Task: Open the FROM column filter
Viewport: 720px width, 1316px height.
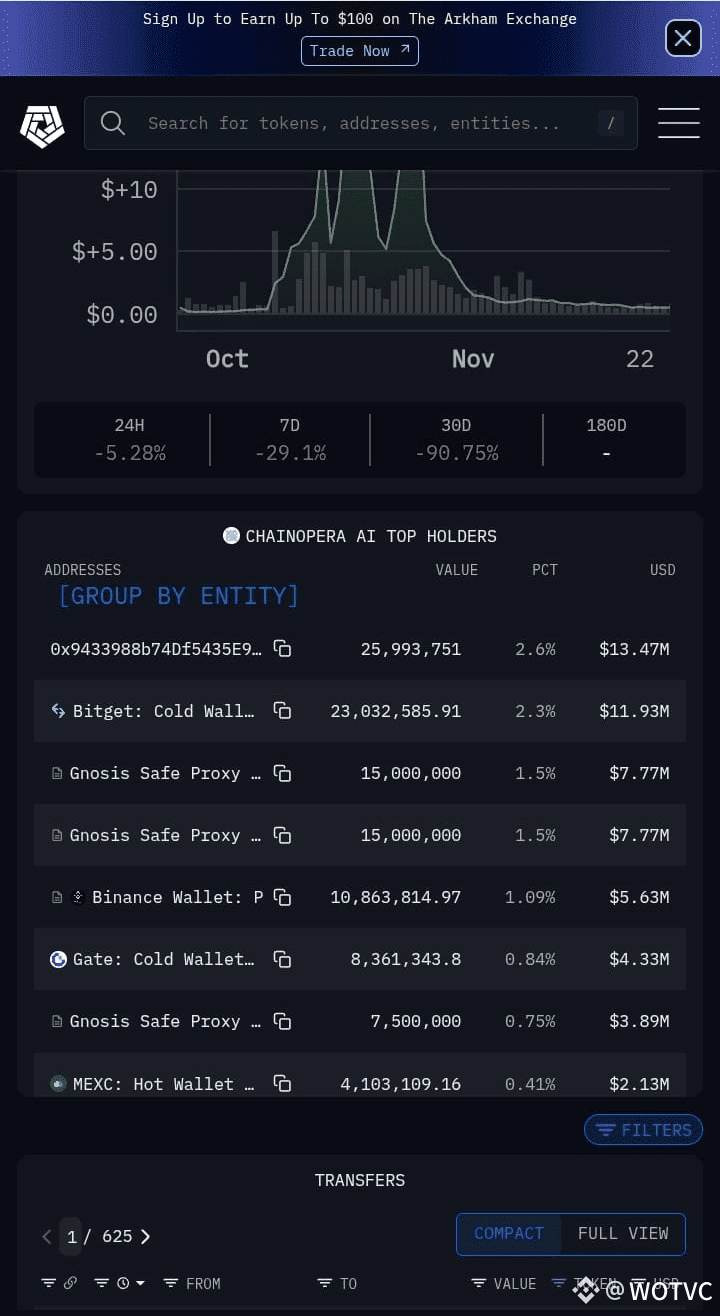Action: [191, 1283]
